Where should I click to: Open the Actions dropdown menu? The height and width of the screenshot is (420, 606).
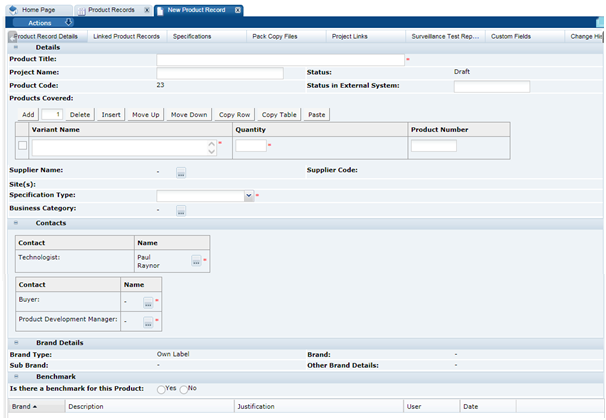[x=43, y=22]
